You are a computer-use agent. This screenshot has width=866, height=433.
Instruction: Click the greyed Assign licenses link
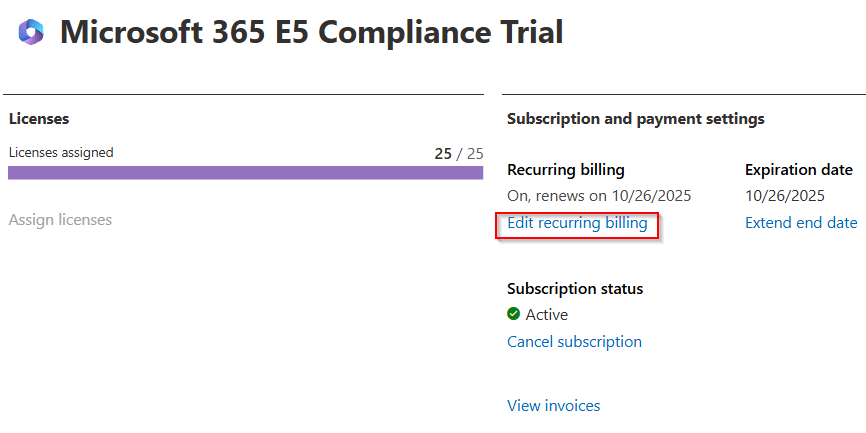60,219
